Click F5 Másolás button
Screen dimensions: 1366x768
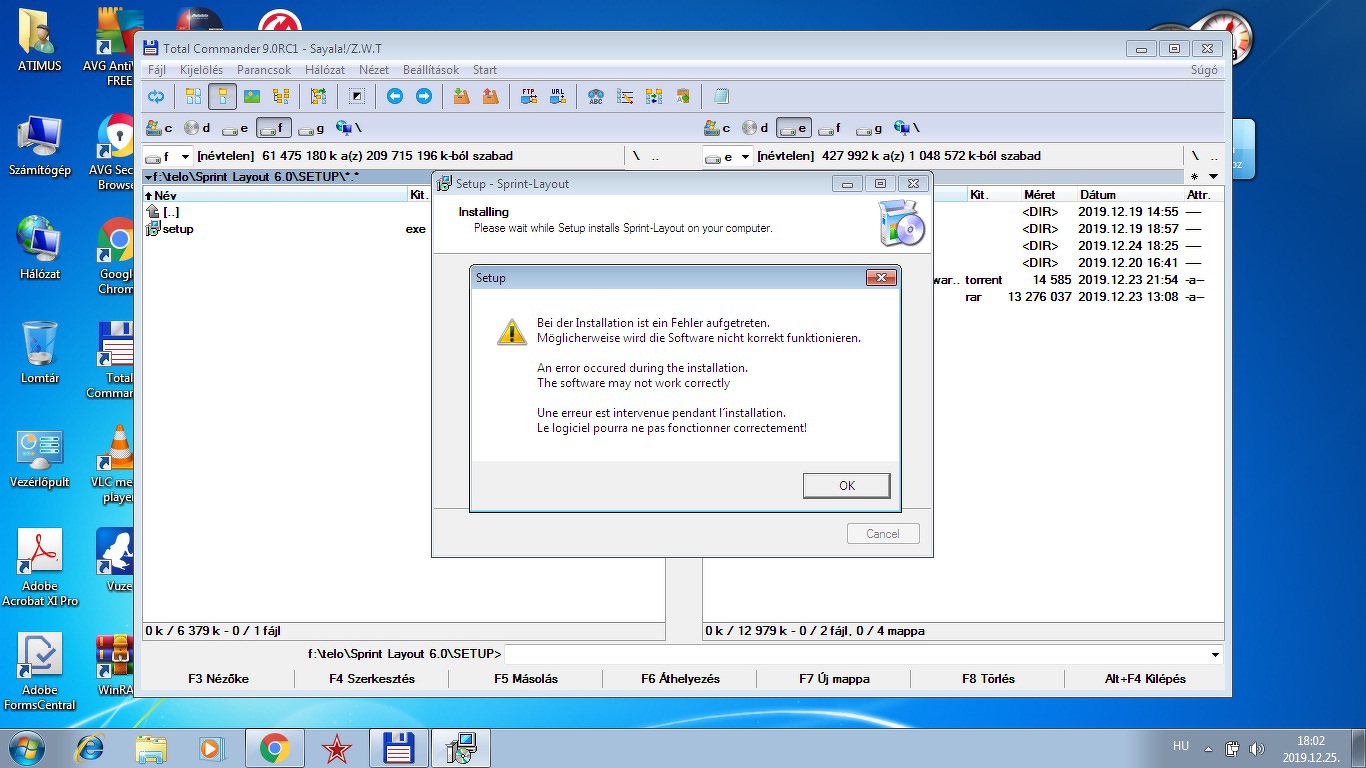[x=526, y=679]
